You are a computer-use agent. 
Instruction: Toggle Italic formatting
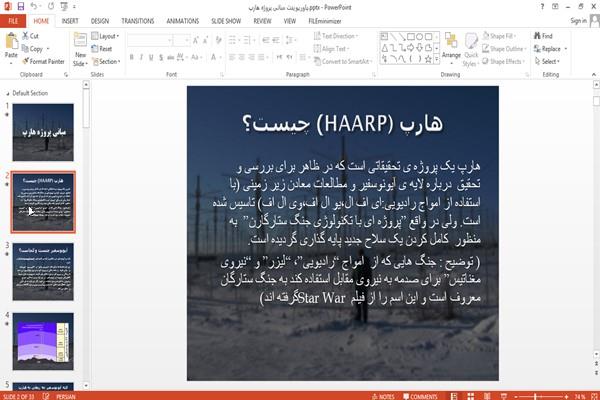point(141,57)
